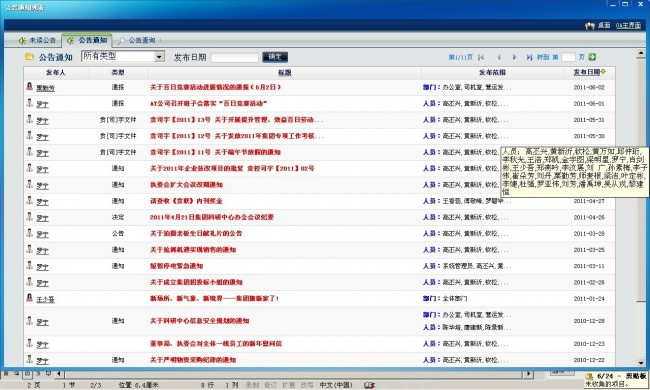Viewport: 650px width, 390px height.
Task: Focus the 发布日期 date input field
Action: click(235, 58)
